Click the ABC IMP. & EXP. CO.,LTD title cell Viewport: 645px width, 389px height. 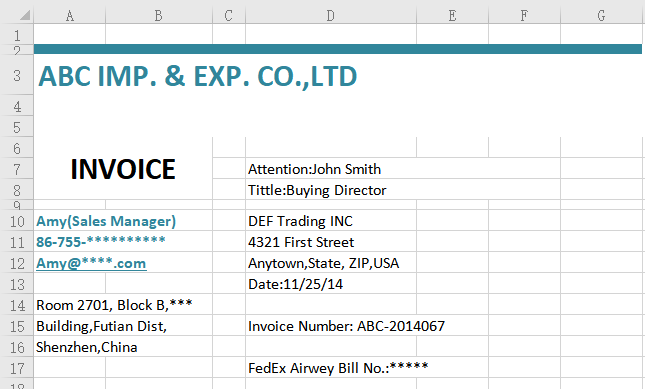point(197,76)
